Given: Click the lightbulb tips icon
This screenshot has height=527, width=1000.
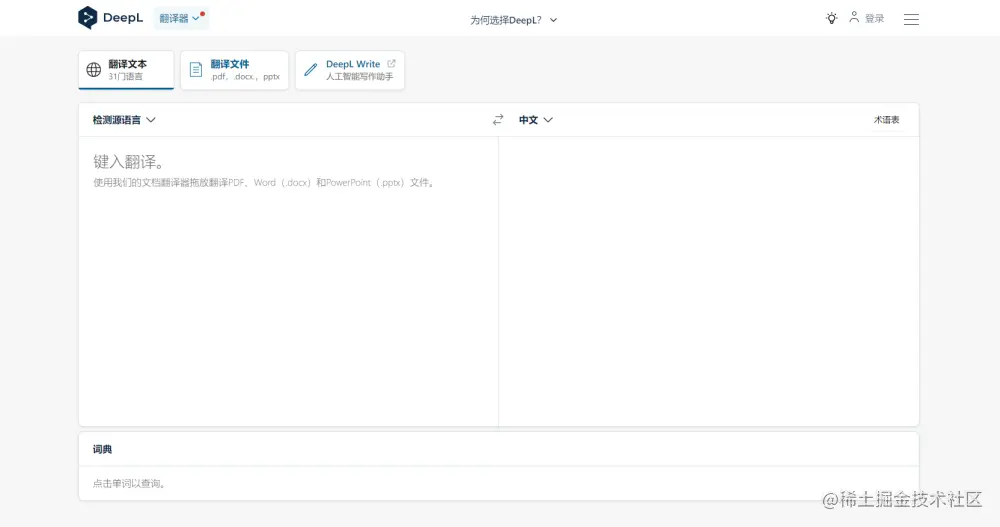Looking at the screenshot, I should 831,19.
